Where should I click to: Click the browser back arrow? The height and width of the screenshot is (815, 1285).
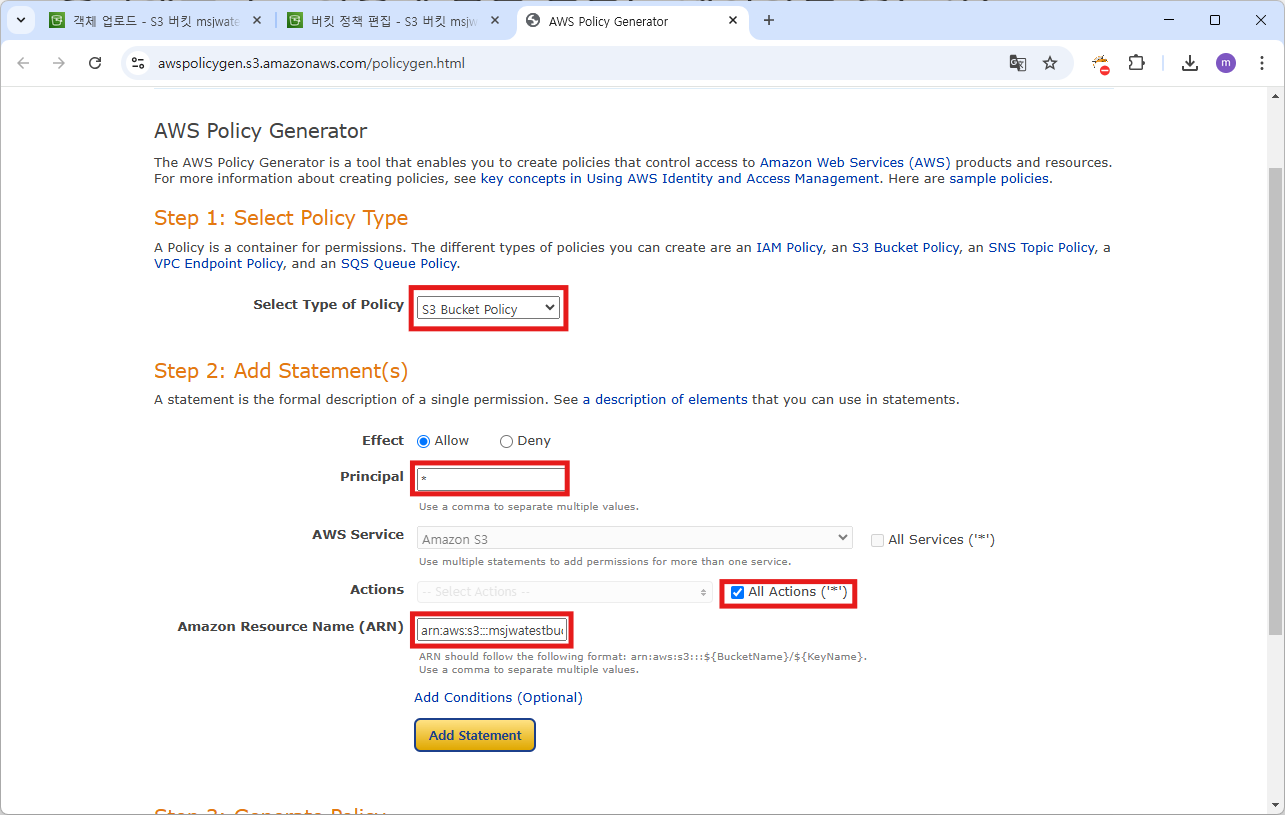(24, 63)
